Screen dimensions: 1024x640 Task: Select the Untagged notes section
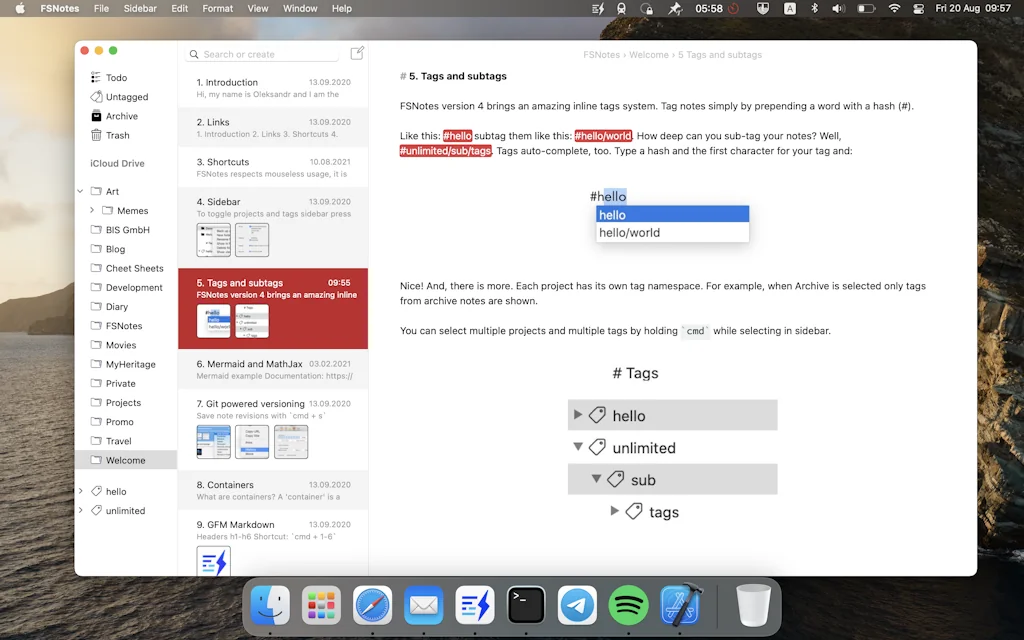[x=120, y=96]
